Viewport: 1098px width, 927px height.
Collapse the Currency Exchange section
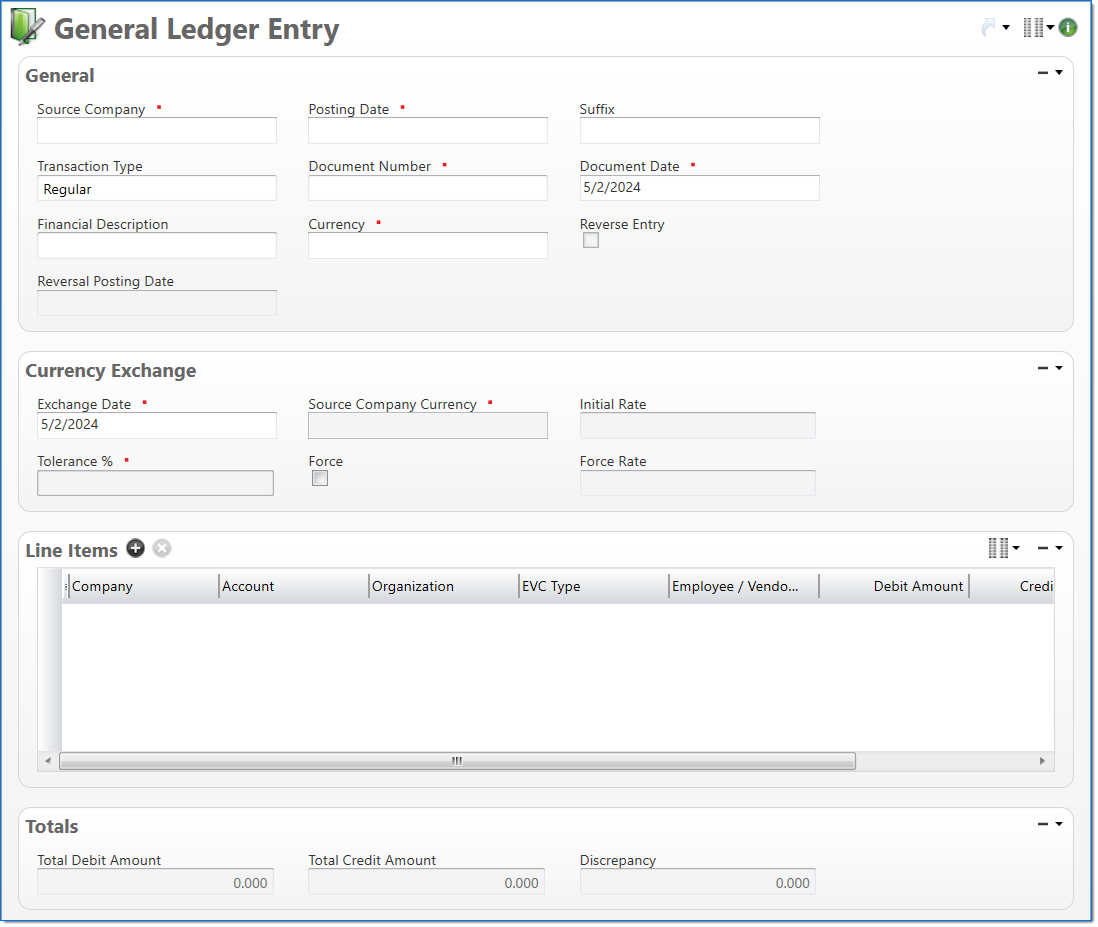point(1043,368)
